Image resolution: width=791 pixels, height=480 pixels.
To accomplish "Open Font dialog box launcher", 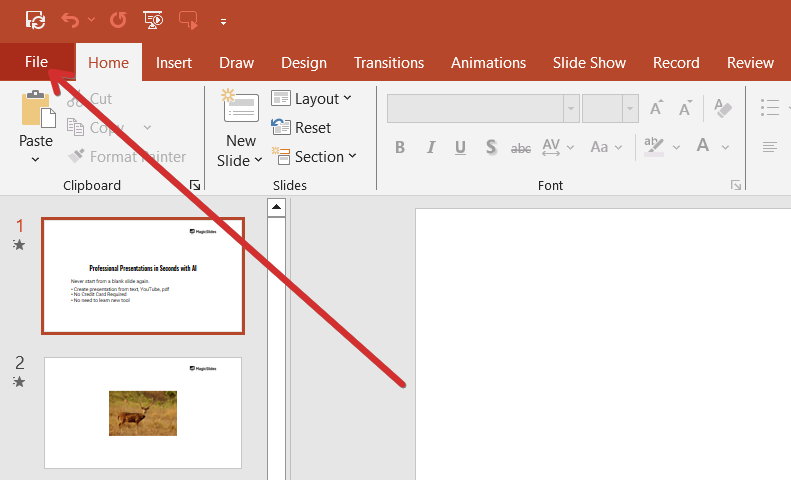I will [x=736, y=185].
